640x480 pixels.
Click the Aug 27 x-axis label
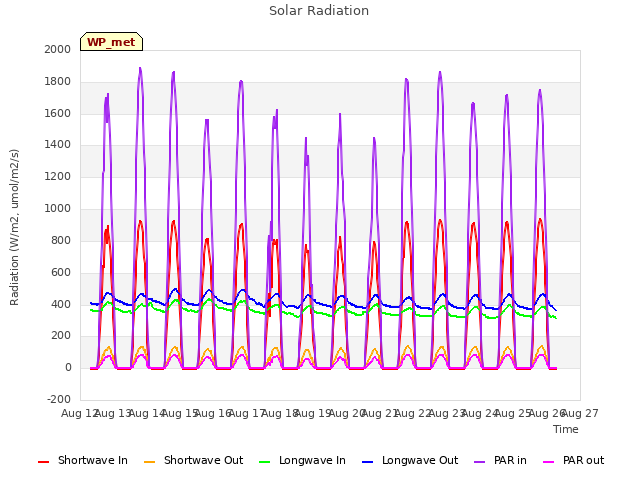click(x=580, y=413)
